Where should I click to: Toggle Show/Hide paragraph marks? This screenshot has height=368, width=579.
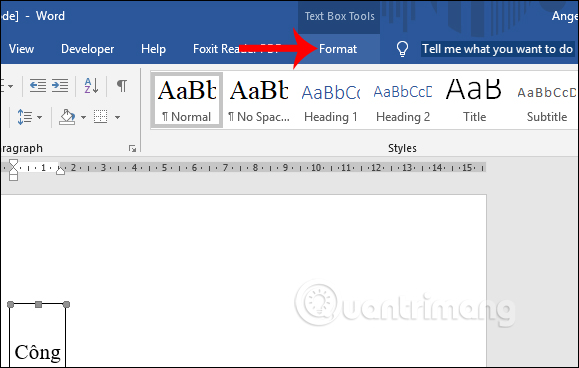122,86
